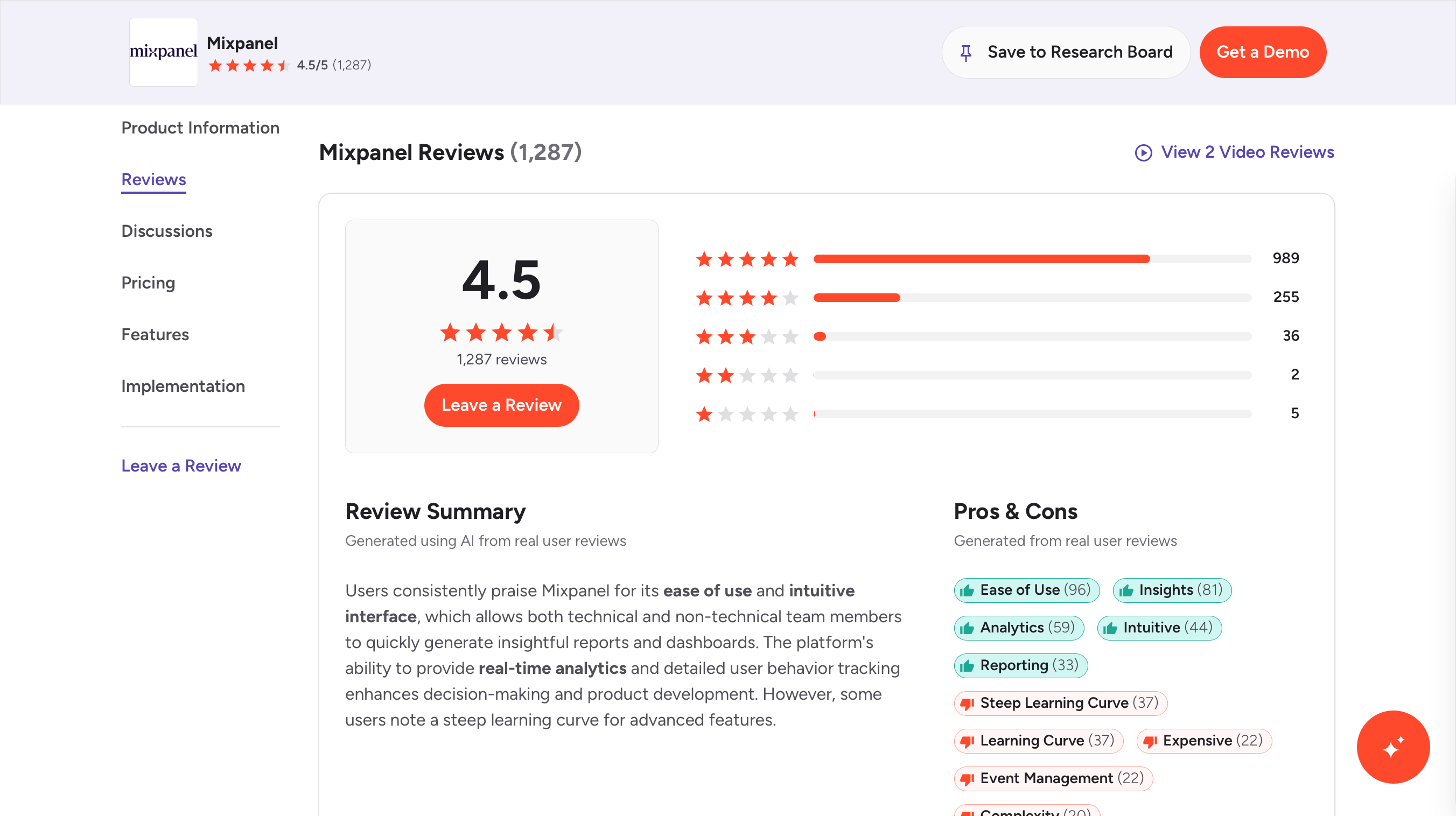
Task: Click the pin icon on Save to Research Board
Action: pyautogui.click(x=966, y=53)
